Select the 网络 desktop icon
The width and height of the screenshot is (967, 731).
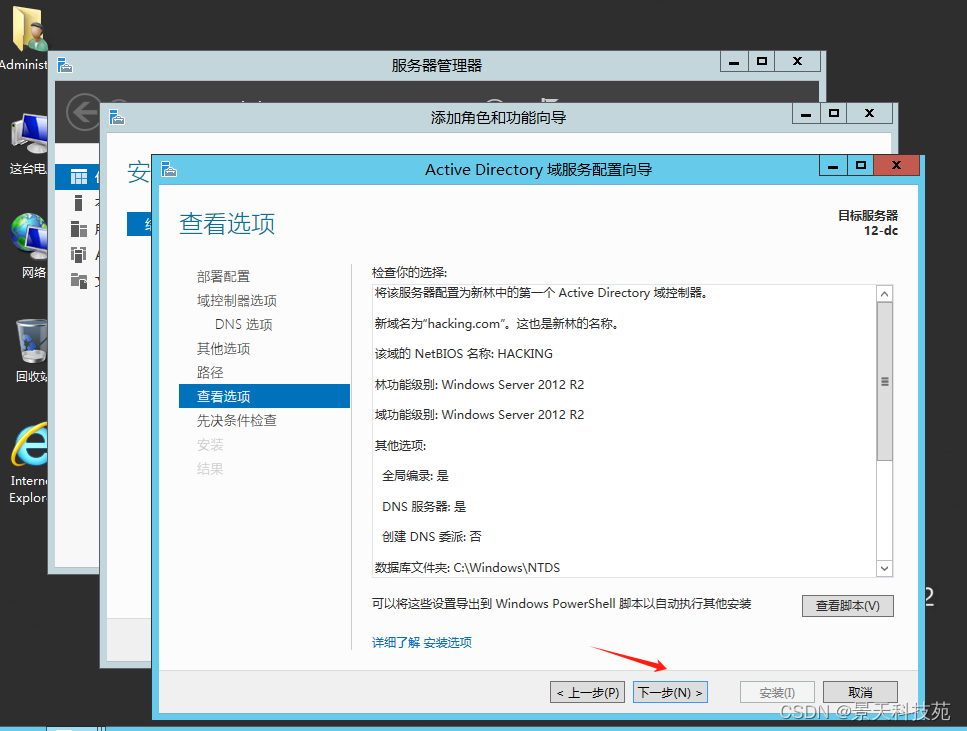click(x=29, y=246)
